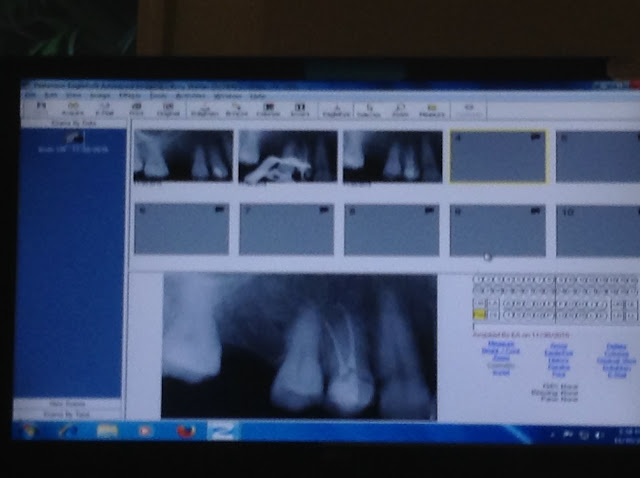The height and width of the screenshot is (478, 640).
Task: Select the Exams By Date panel header
Action: coord(74,123)
